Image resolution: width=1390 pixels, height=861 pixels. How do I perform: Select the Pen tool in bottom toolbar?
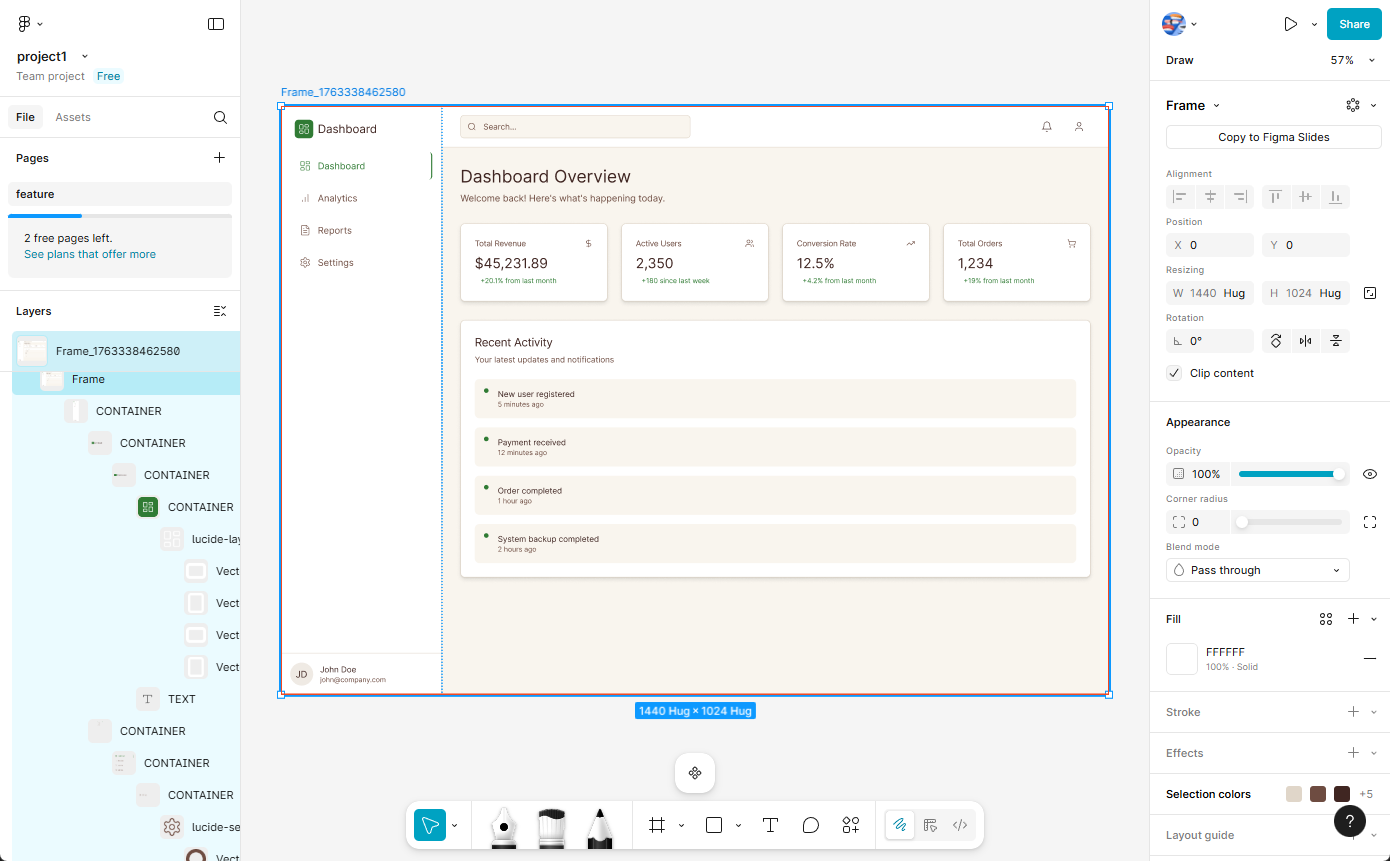click(503, 825)
